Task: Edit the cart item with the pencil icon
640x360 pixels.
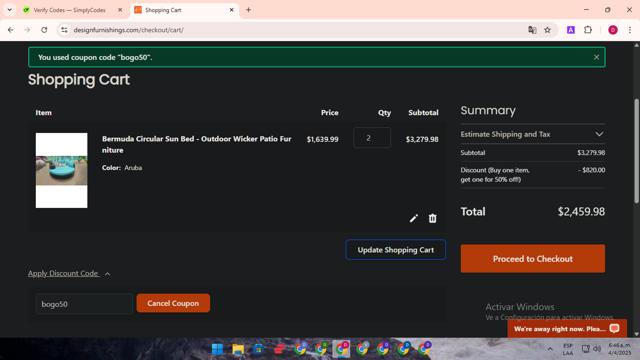Action: coord(413,218)
